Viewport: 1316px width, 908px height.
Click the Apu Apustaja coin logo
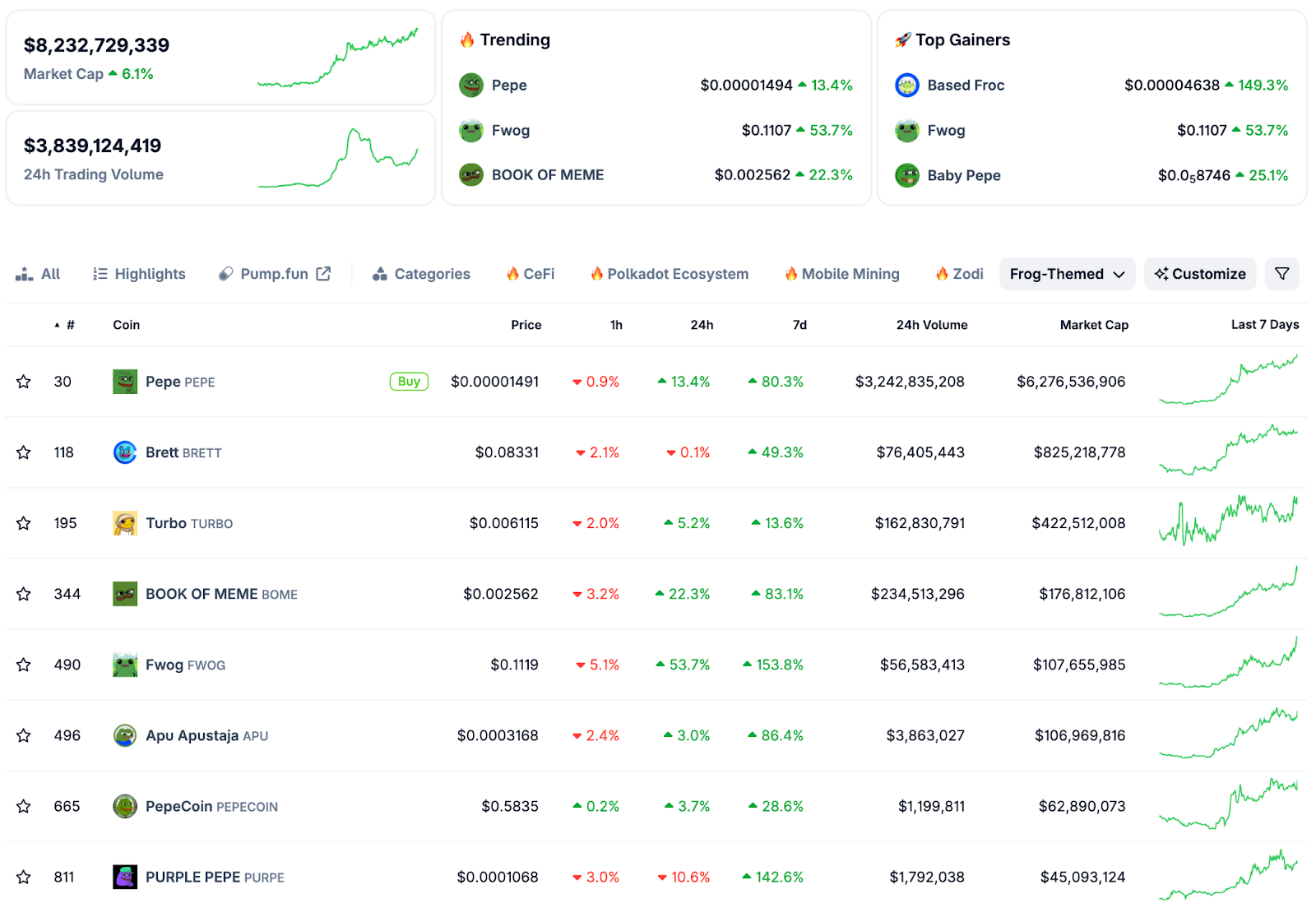(125, 735)
